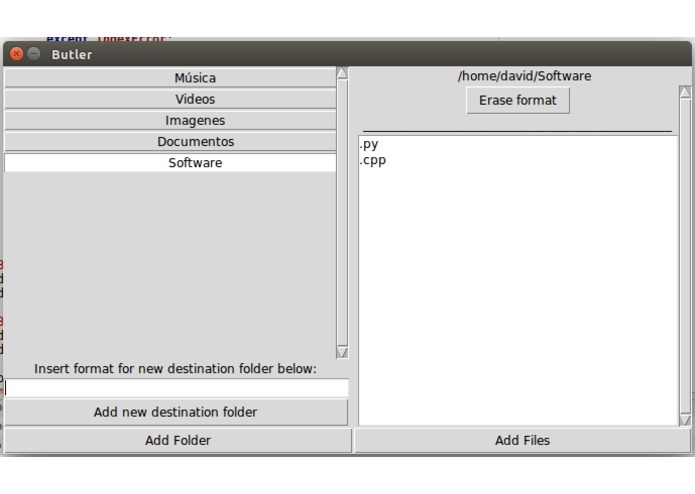Select the .py format entry
The height and width of the screenshot is (494, 695).
(x=369, y=144)
